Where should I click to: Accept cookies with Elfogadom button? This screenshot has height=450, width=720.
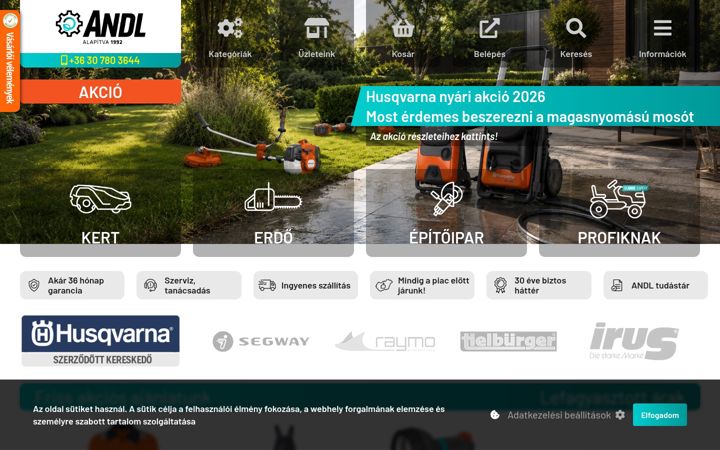click(x=660, y=415)
